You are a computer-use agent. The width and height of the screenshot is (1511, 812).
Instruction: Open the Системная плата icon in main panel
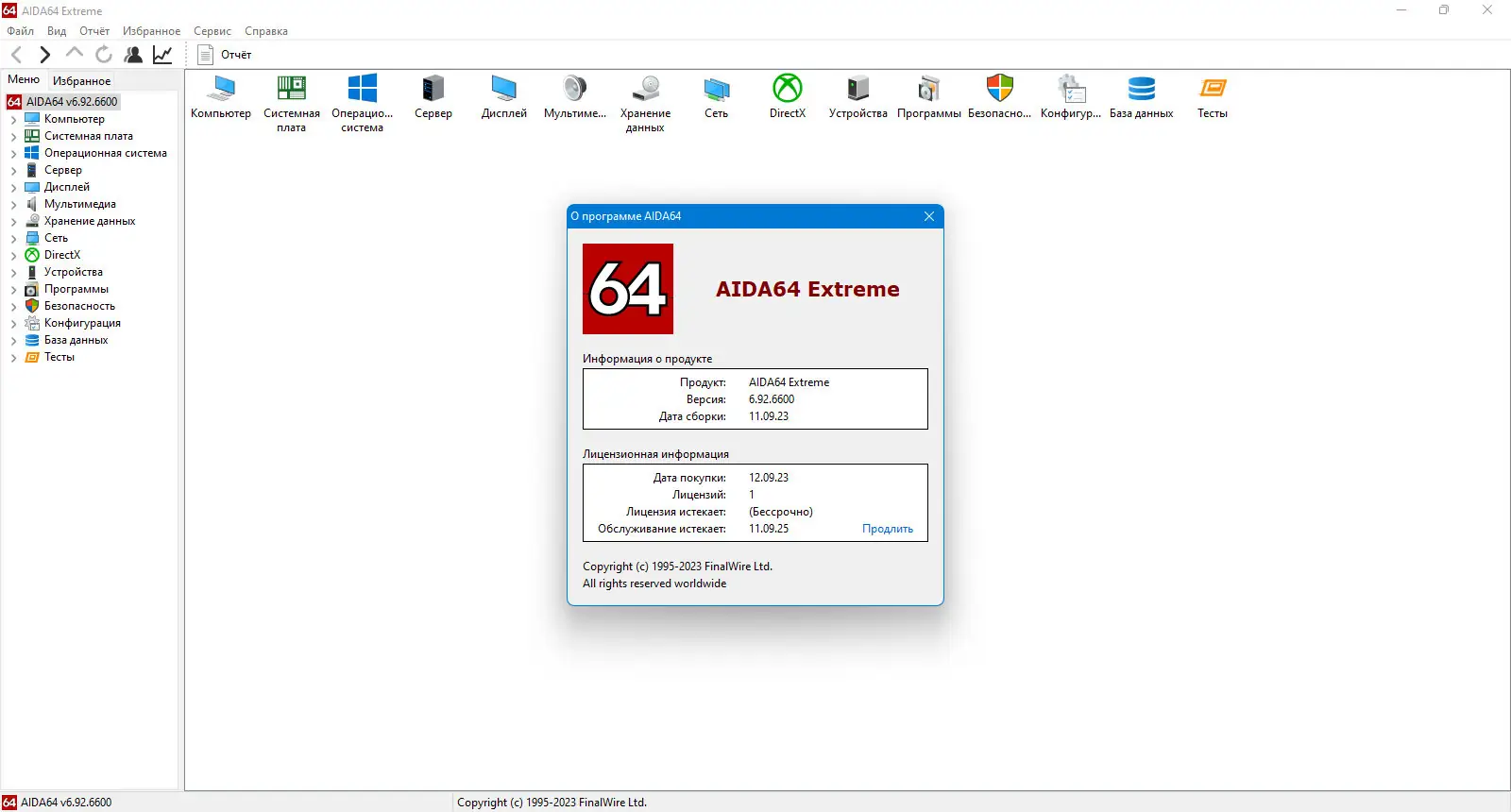point(292,103)
